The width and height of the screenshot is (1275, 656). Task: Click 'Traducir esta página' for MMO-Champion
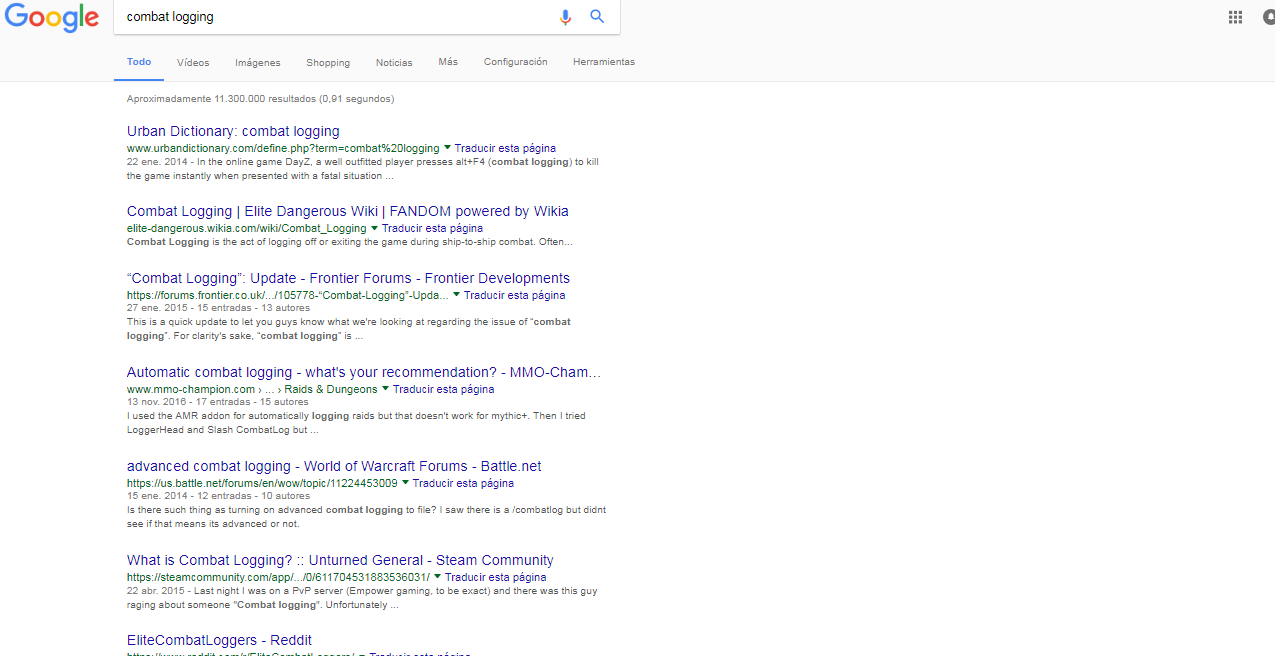[443, 389]
